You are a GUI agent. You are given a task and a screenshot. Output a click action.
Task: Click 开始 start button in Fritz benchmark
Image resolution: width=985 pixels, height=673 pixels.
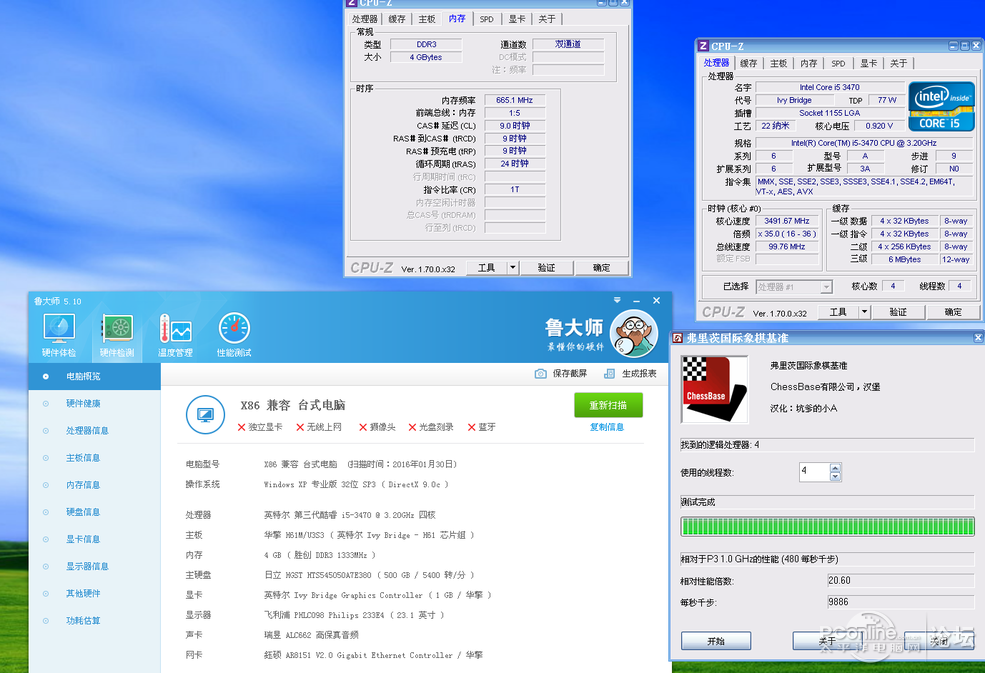click(x=716, y=641)
